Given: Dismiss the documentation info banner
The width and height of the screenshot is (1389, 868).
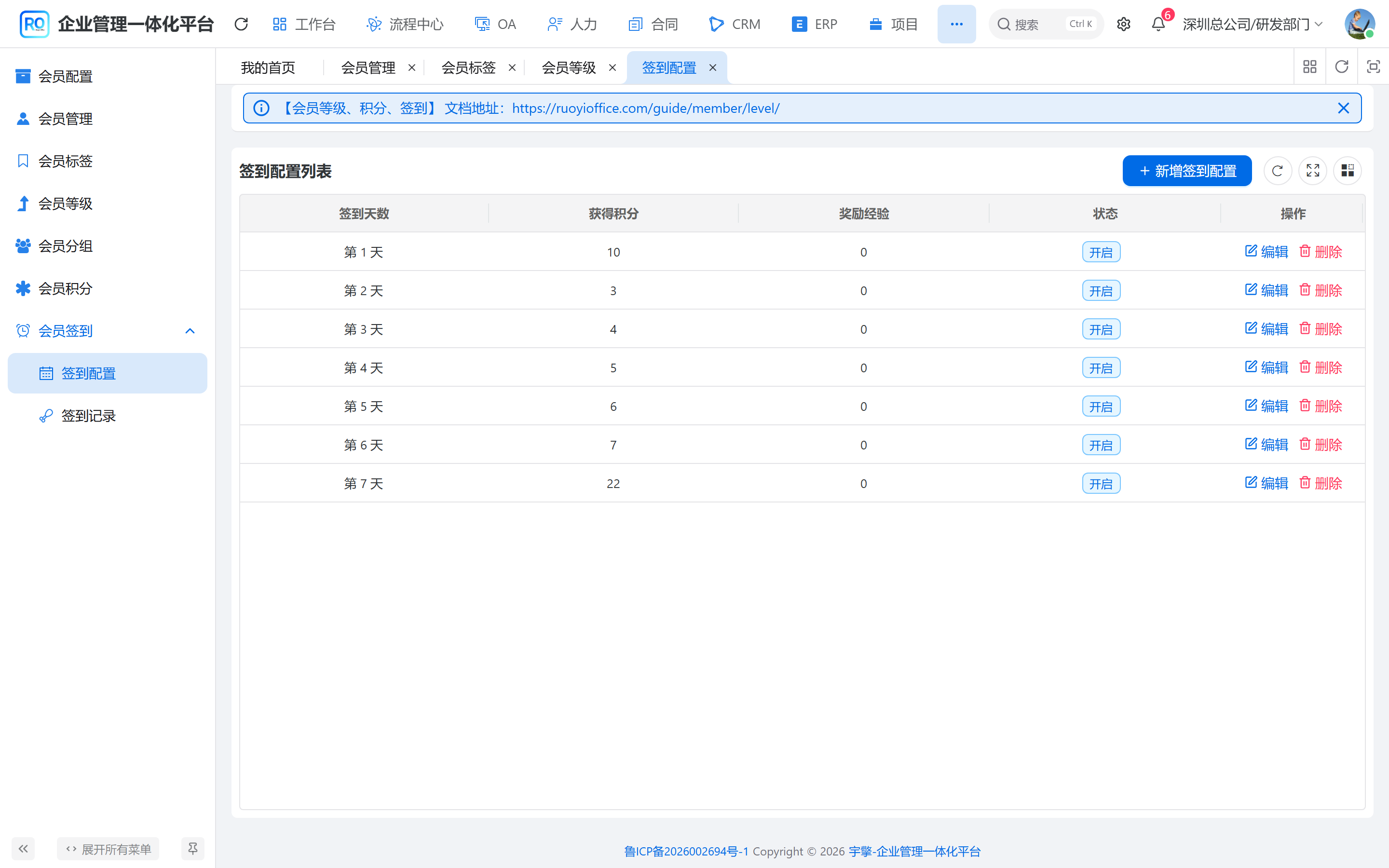Looking at the screenshot, I should 1344,108.
